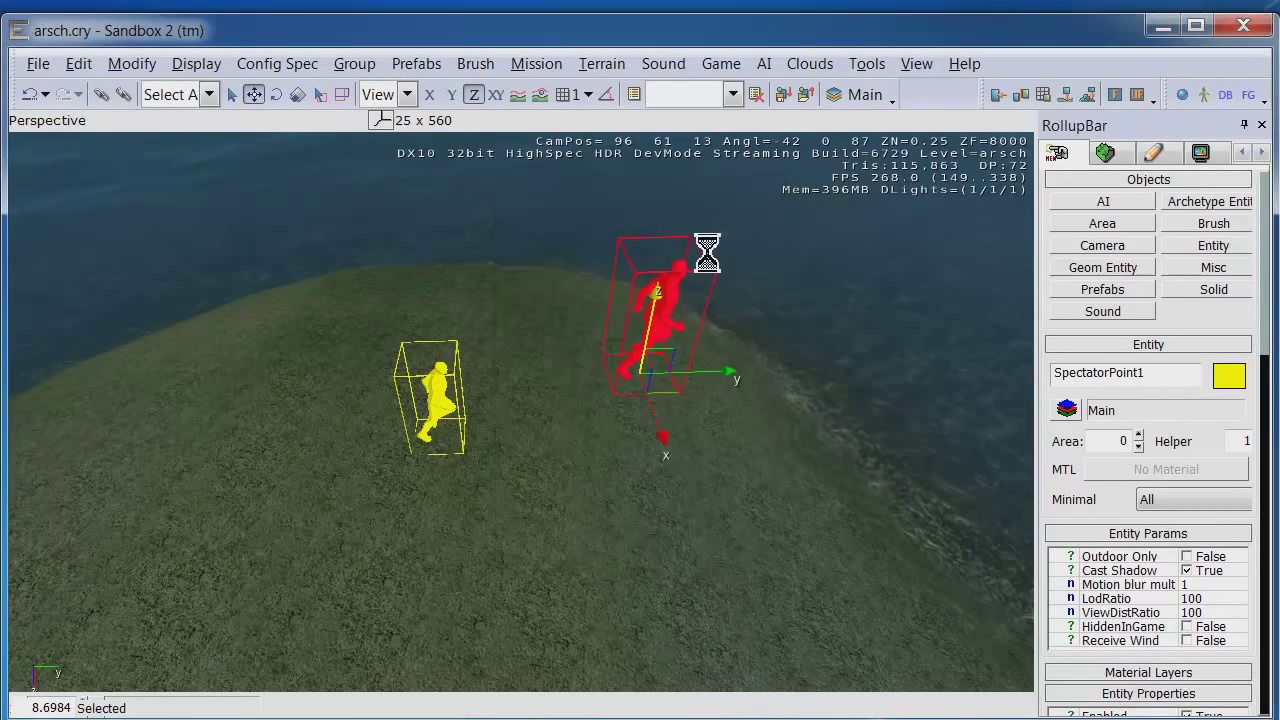Open the Select All filter dropdown

click(209, 95)
